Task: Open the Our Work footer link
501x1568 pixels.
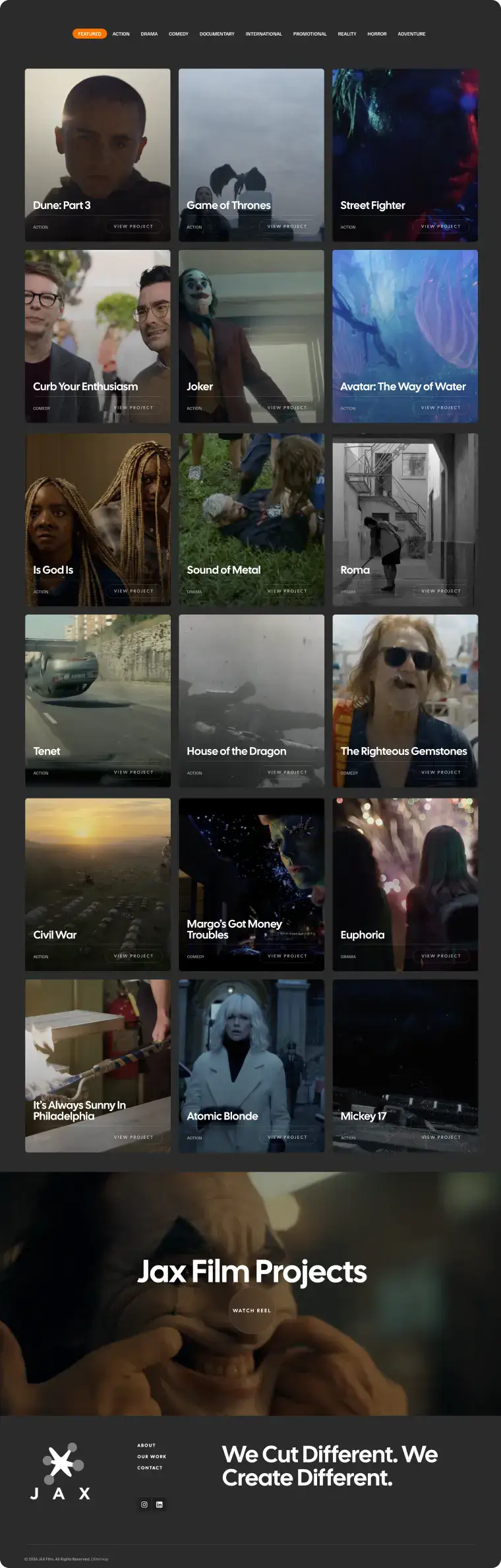Action: click(152, 1457)
